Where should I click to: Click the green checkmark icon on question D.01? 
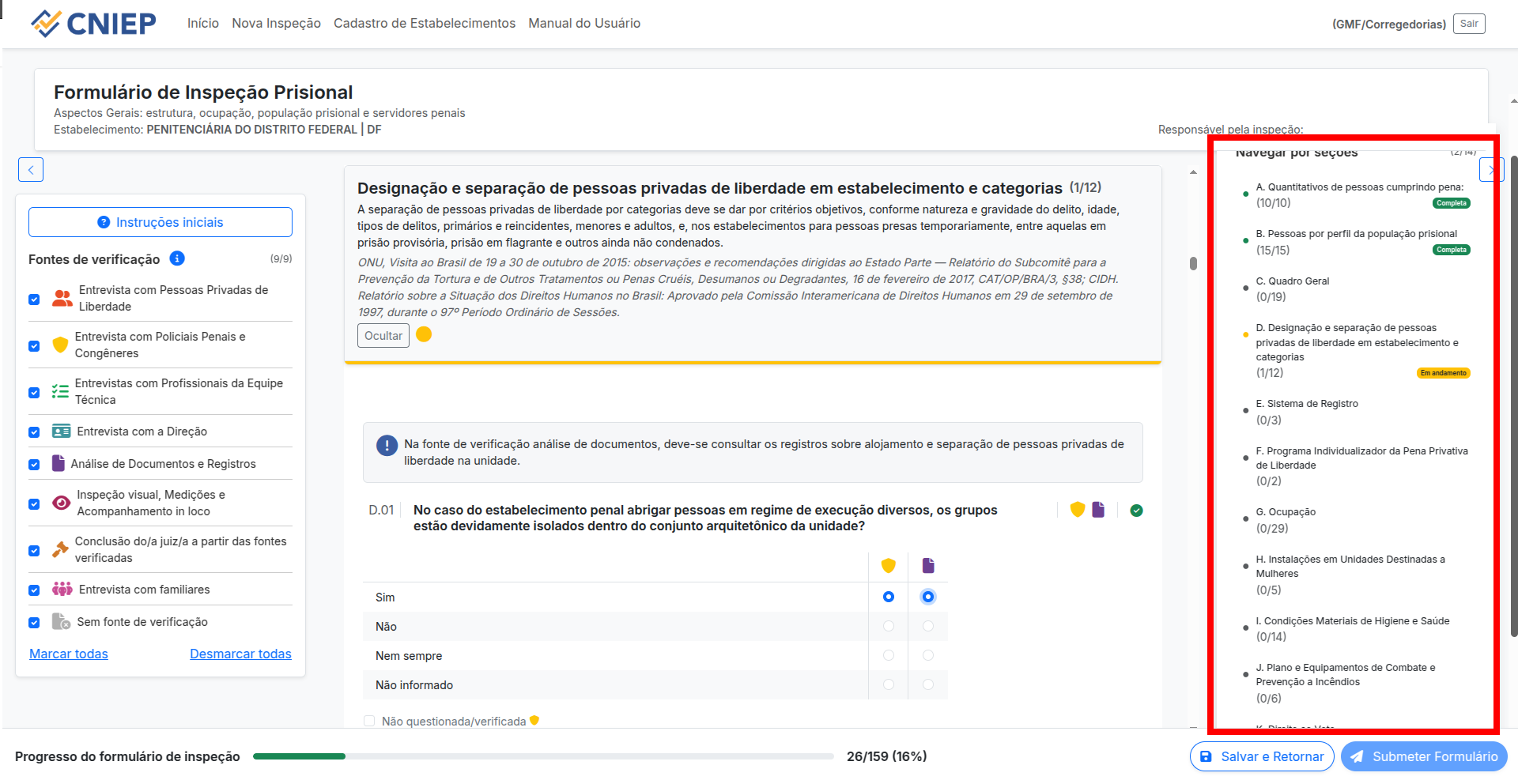click(x=1136, y=511)
